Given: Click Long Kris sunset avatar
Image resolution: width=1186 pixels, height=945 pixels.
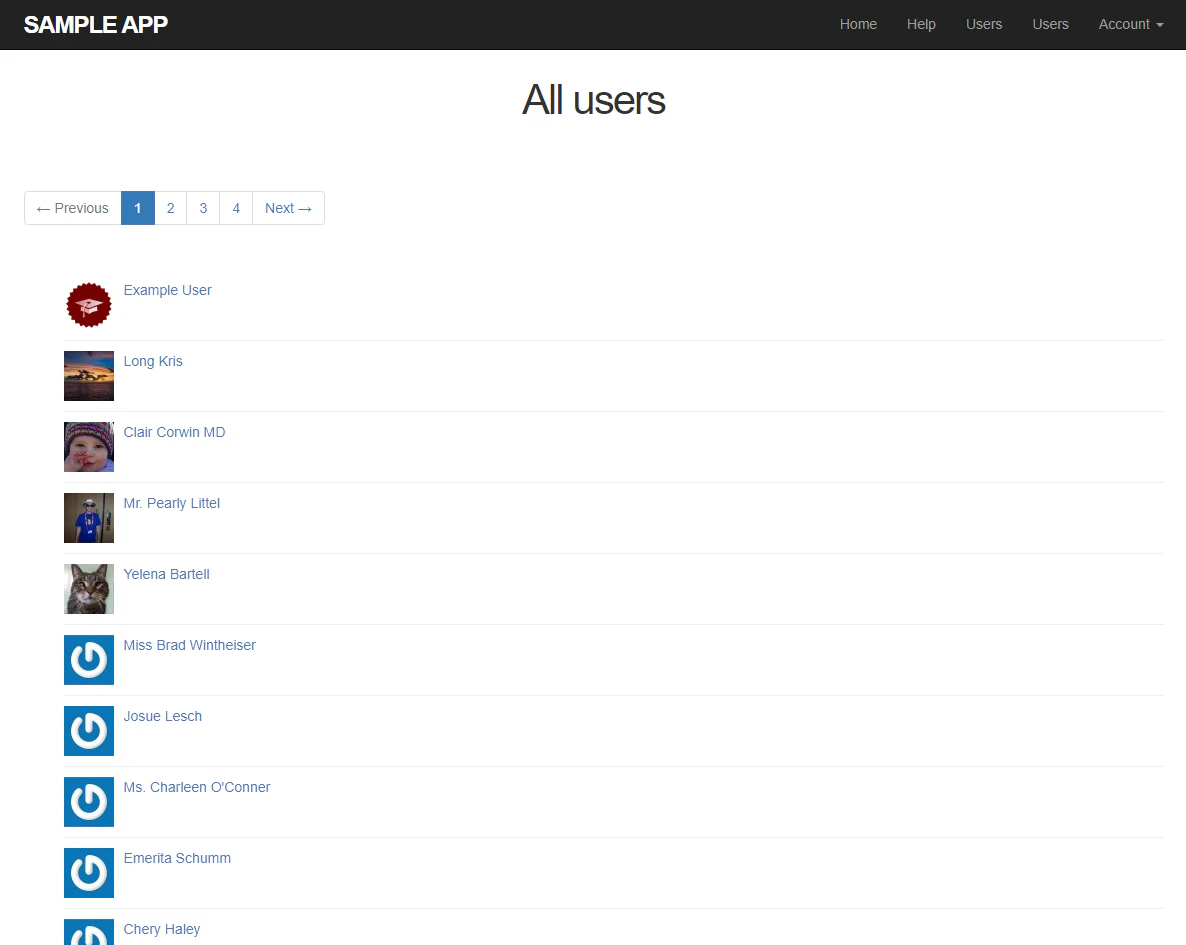Looking at the screenshot, I should point(88,376).
